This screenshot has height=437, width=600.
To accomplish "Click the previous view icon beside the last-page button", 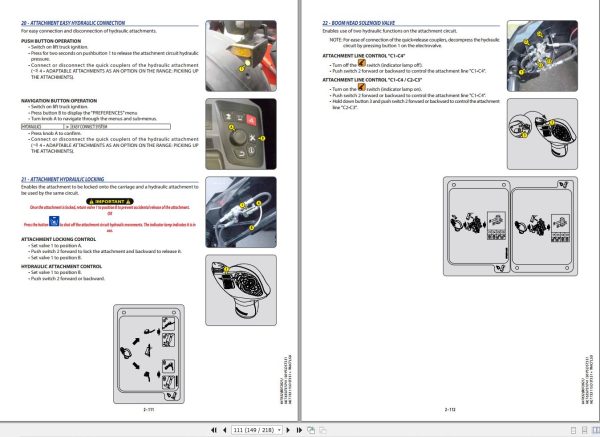I will point(311,430).
